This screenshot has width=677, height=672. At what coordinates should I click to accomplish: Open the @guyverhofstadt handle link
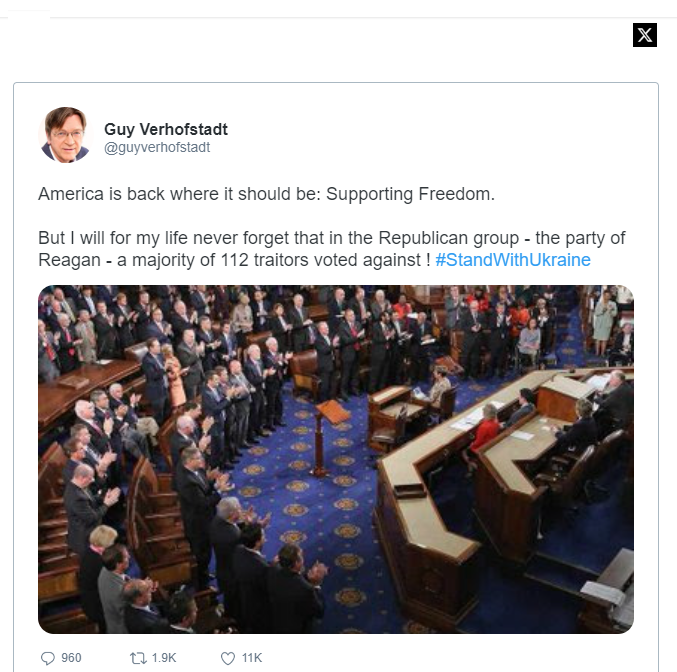tap(157, 147)
